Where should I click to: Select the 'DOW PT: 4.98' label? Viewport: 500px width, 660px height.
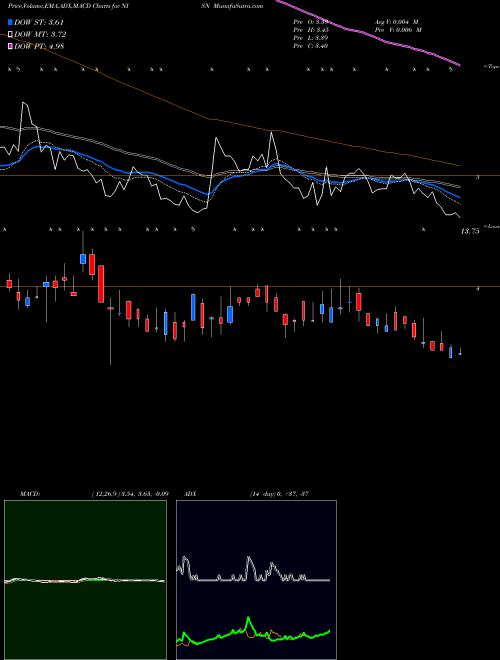[39, 46]
